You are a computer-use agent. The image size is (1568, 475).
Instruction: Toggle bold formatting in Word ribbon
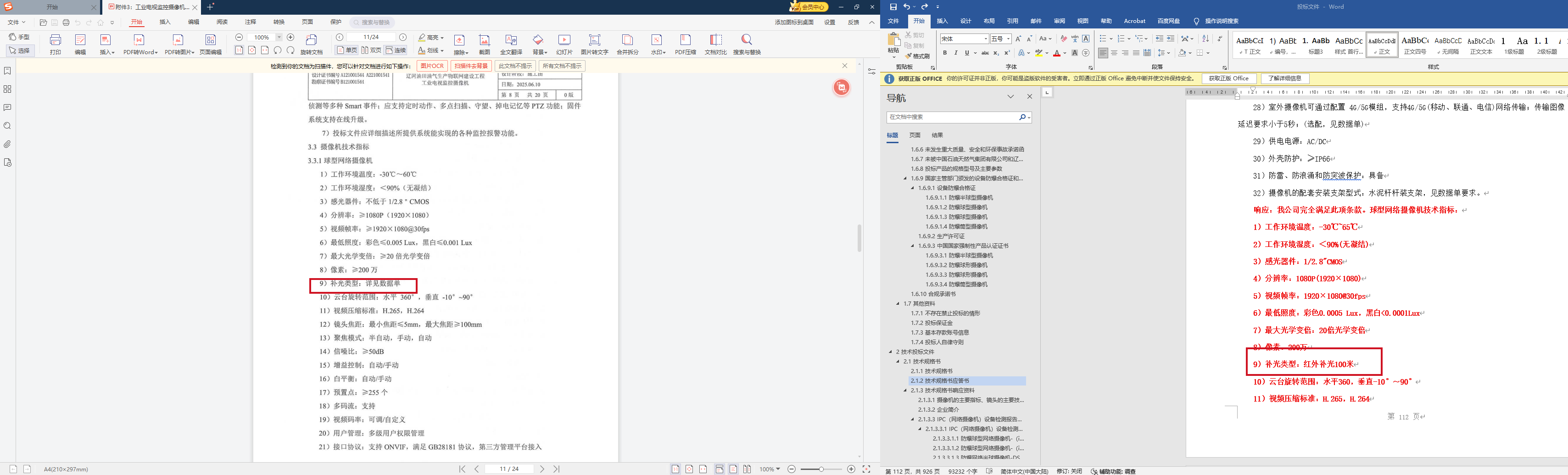[945, 53]
